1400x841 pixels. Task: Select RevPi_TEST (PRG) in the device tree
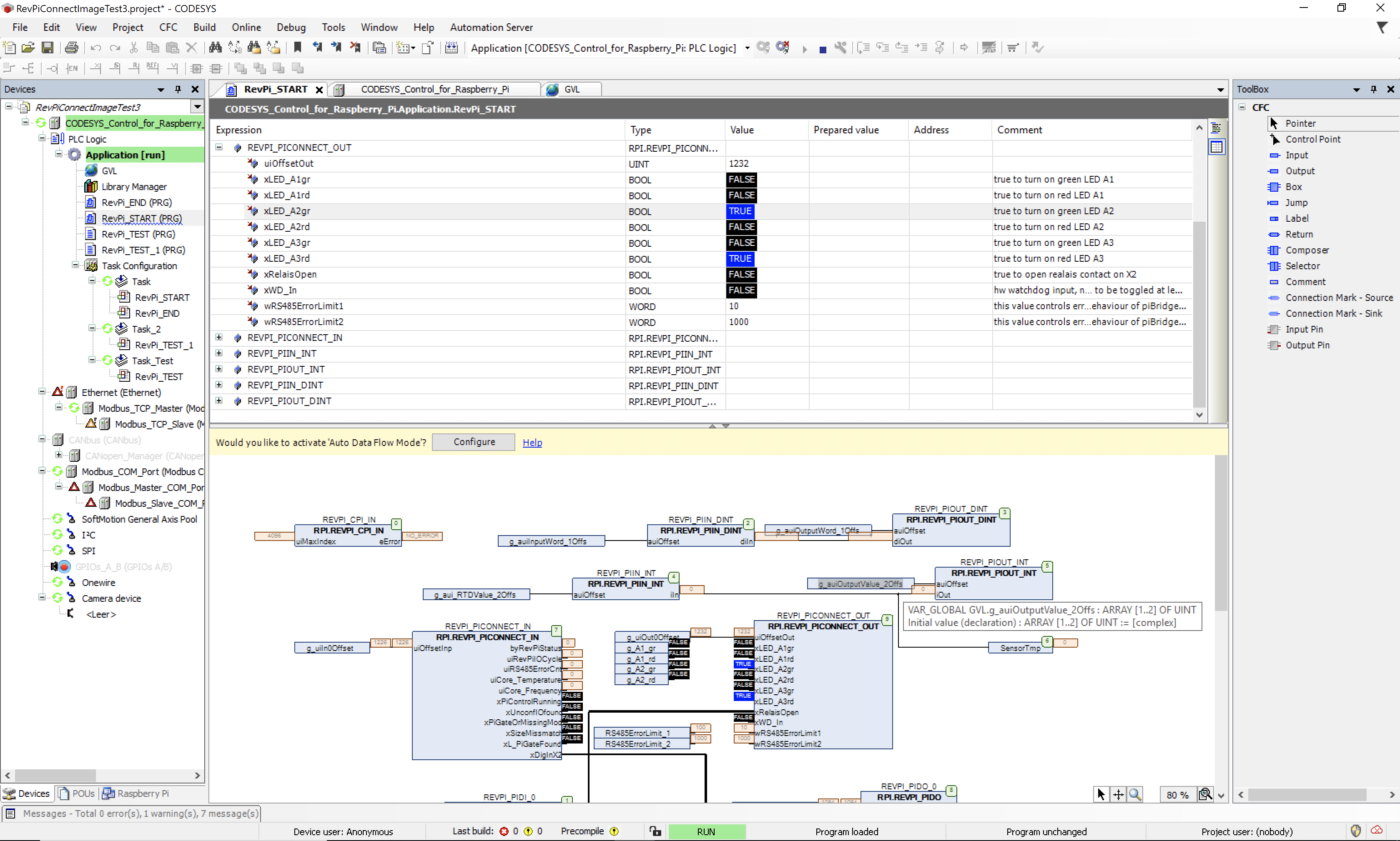click(x=138, y=234)
